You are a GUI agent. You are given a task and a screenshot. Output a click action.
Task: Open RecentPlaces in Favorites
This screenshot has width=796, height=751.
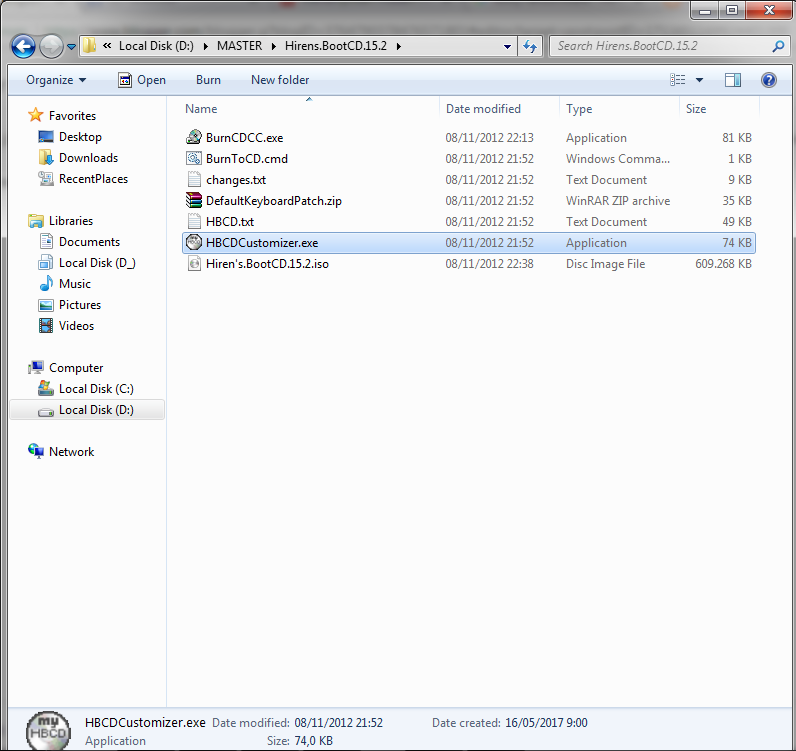pyautogui.click(x=93, y=179)
